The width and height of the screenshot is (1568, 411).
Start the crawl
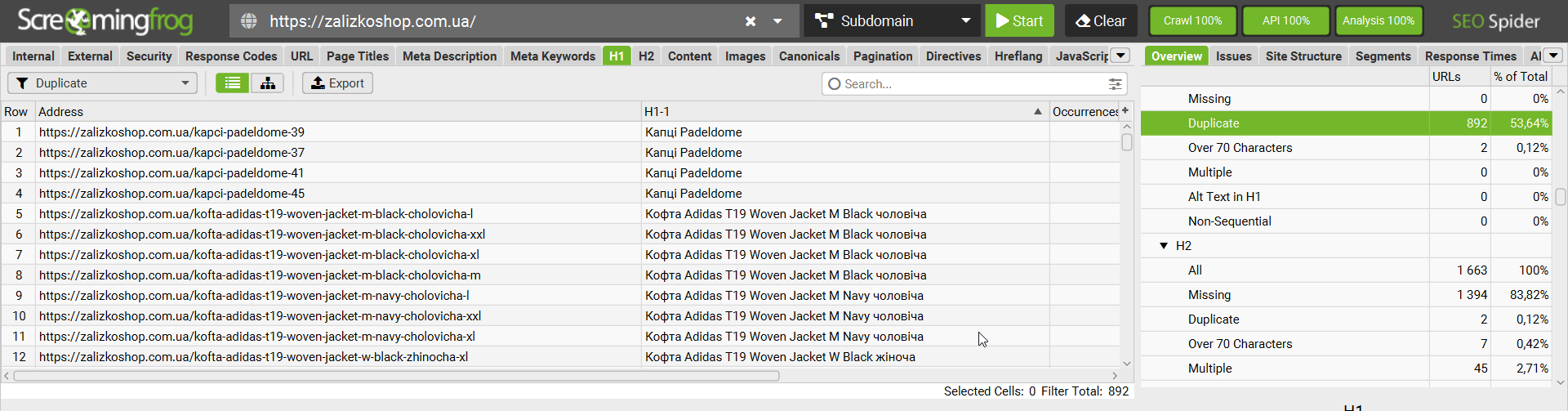[1019, 21]
